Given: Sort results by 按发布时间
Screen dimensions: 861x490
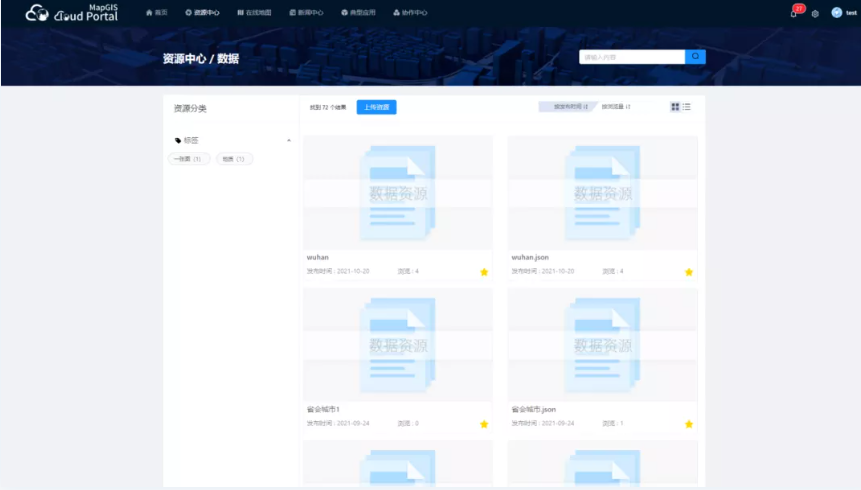Looking at the screenshot, I should pos(564,107).
